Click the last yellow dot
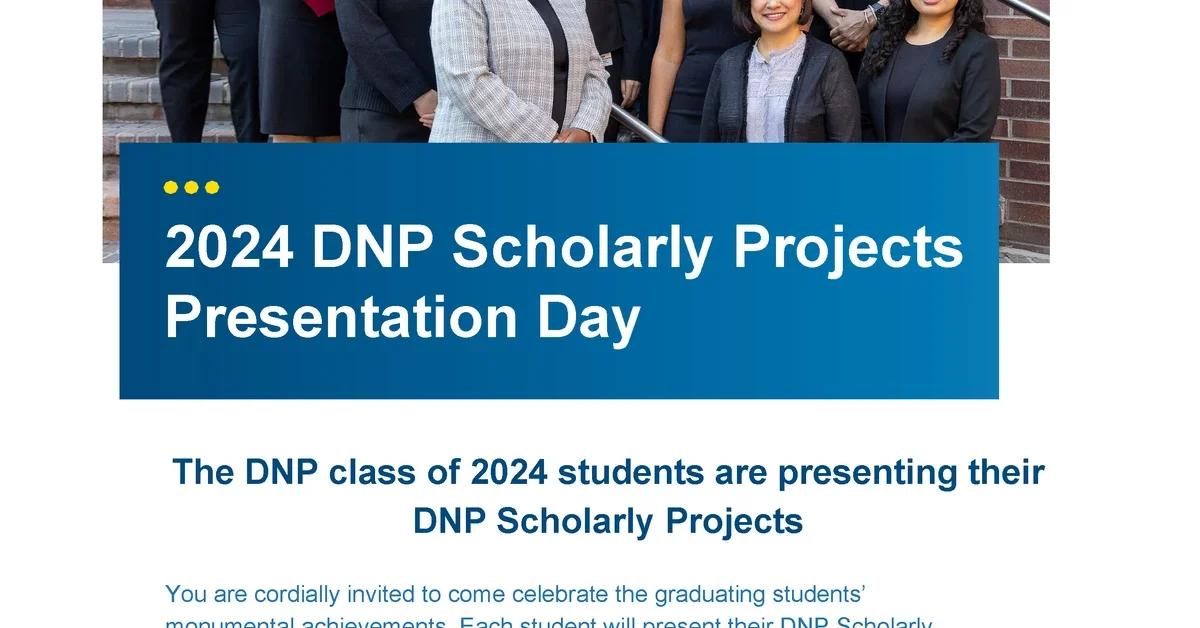The width and height of the screenshot is (1200, 628). [212, 187]
